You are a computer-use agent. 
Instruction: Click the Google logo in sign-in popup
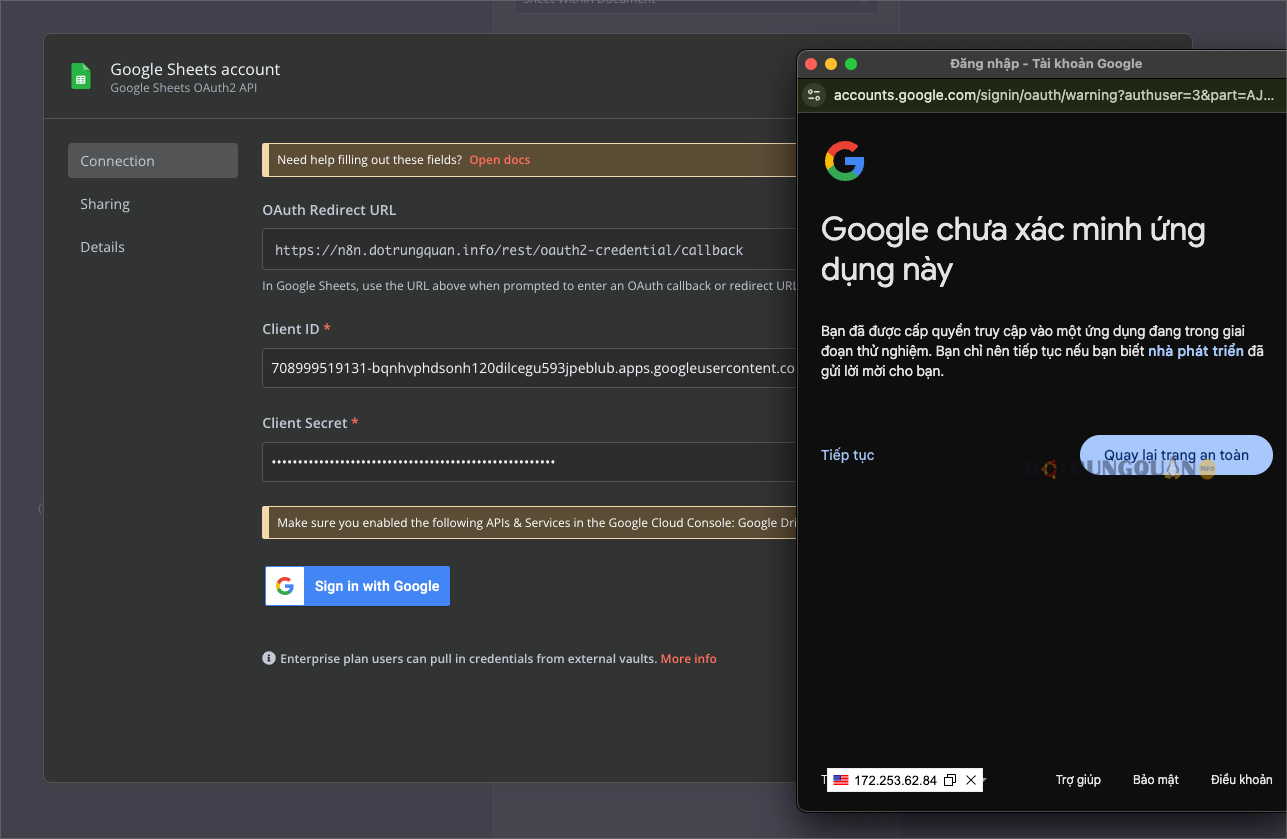point(845,161)
